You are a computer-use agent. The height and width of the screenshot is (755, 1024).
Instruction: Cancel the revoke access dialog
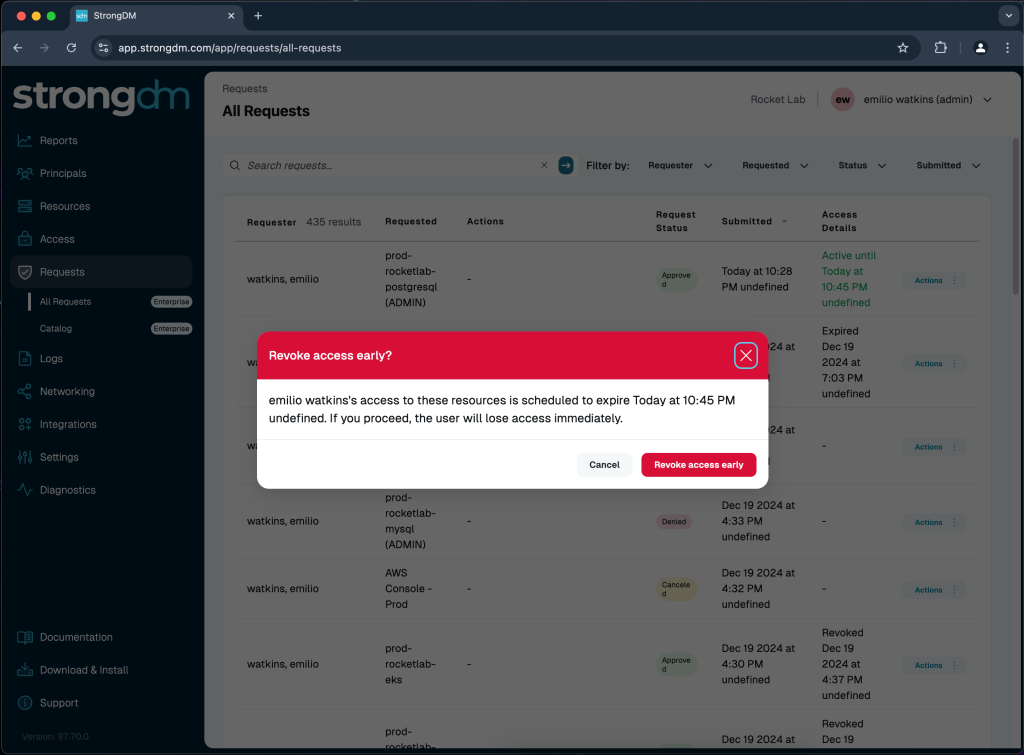pyautogui.click(x=604, y=464)
